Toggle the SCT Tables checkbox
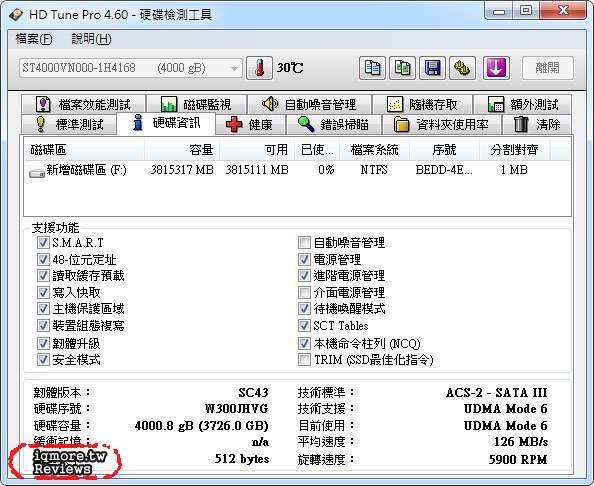Viewport: 594px width, 486px height. [304, 325]
